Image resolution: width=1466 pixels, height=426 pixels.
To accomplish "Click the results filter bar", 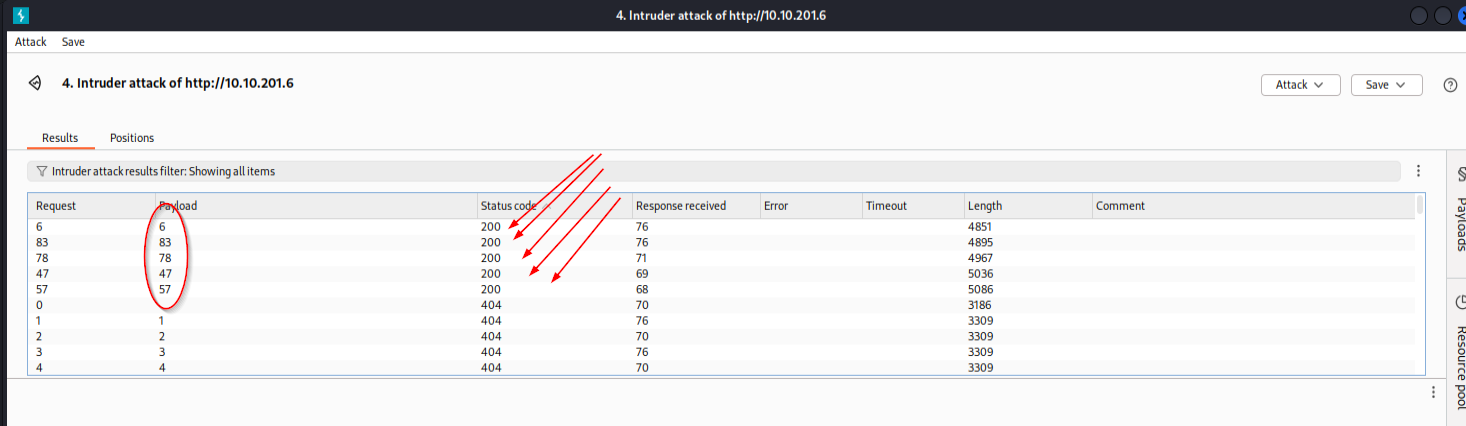I will click(x=700, y=171).
